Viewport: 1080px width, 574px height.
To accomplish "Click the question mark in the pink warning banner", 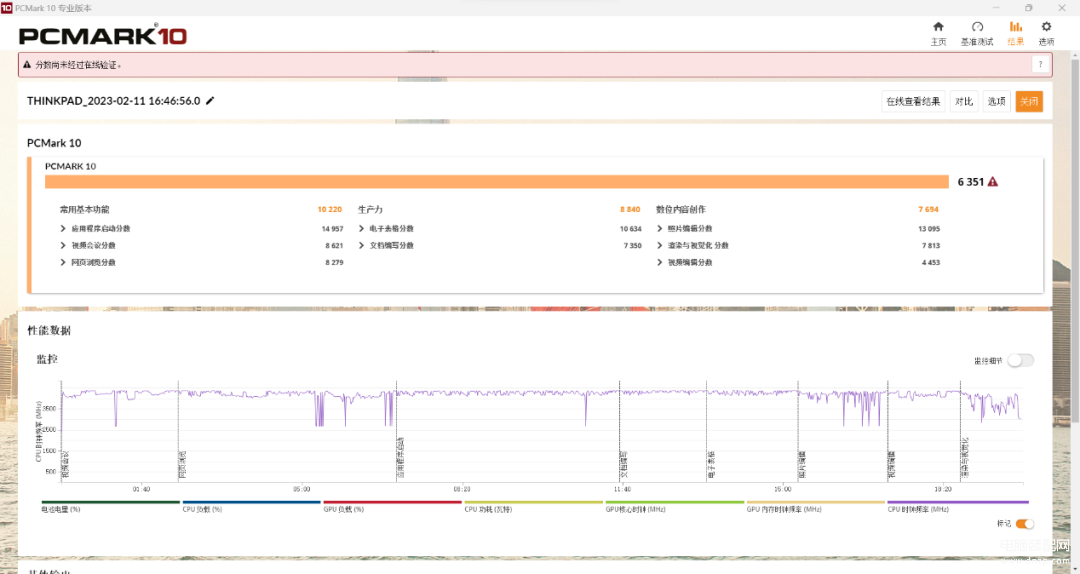I will click(1040, 65).
